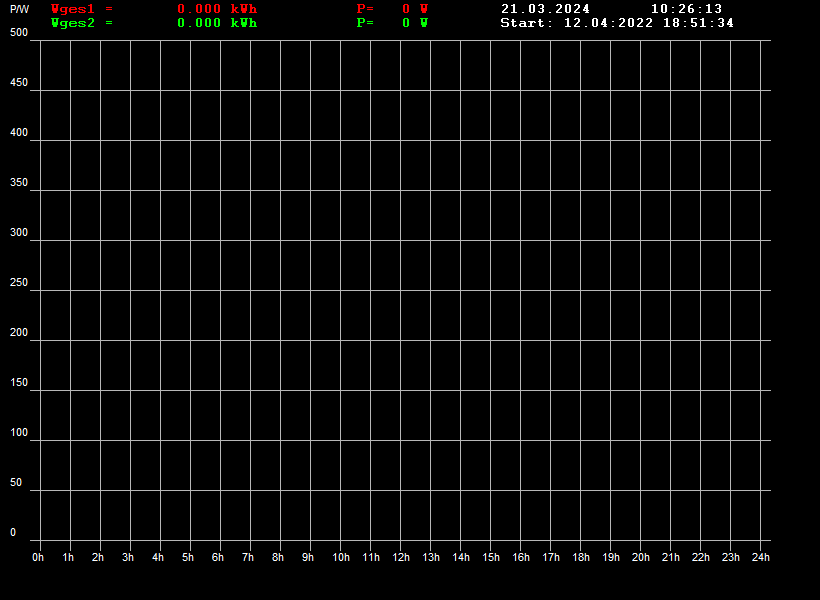
Task: Click the P/W axis unit label
Action: point(20,9)
